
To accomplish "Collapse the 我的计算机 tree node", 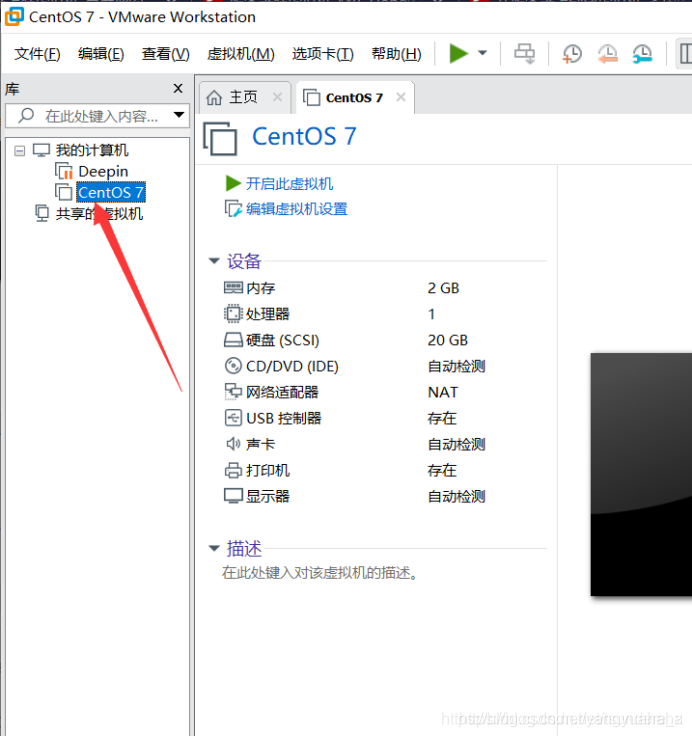I will point(19,151).
